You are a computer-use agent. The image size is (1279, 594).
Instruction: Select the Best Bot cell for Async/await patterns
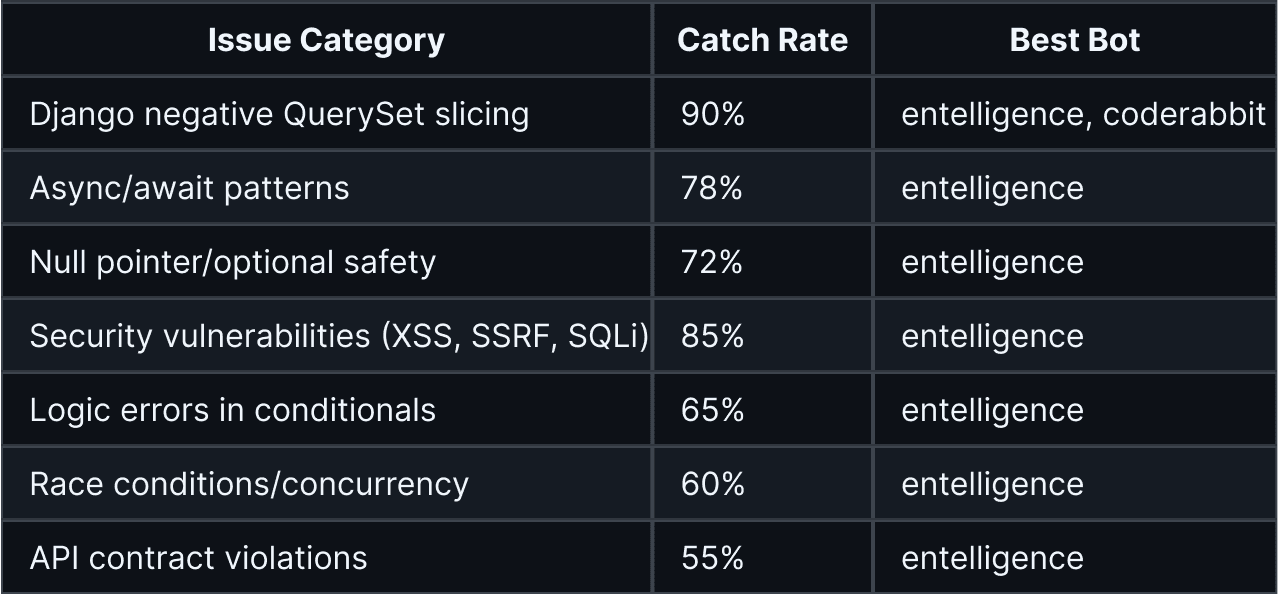point(992,188)
